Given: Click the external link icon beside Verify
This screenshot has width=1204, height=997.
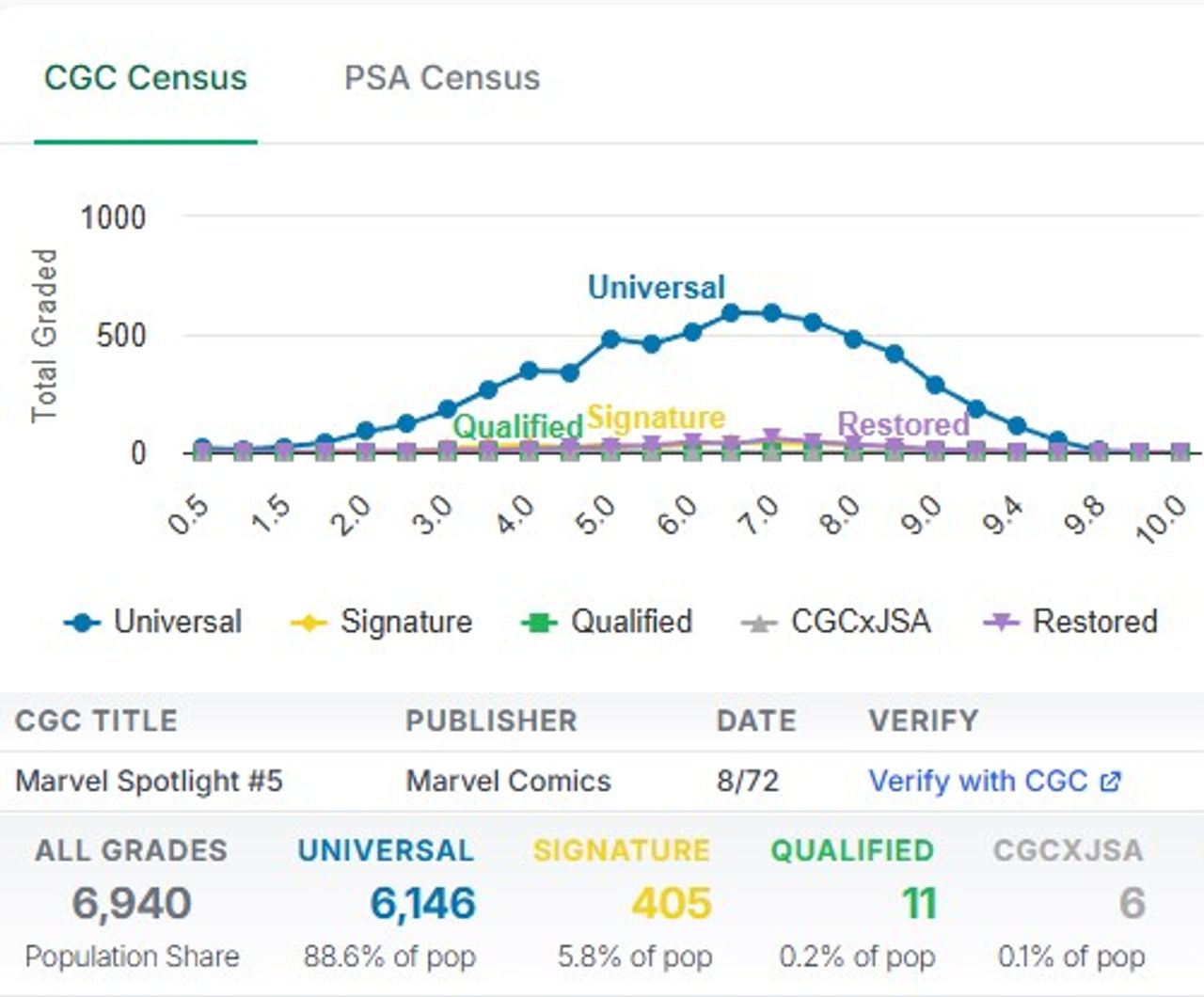Looking at the screenshot, I should 1111,781.
